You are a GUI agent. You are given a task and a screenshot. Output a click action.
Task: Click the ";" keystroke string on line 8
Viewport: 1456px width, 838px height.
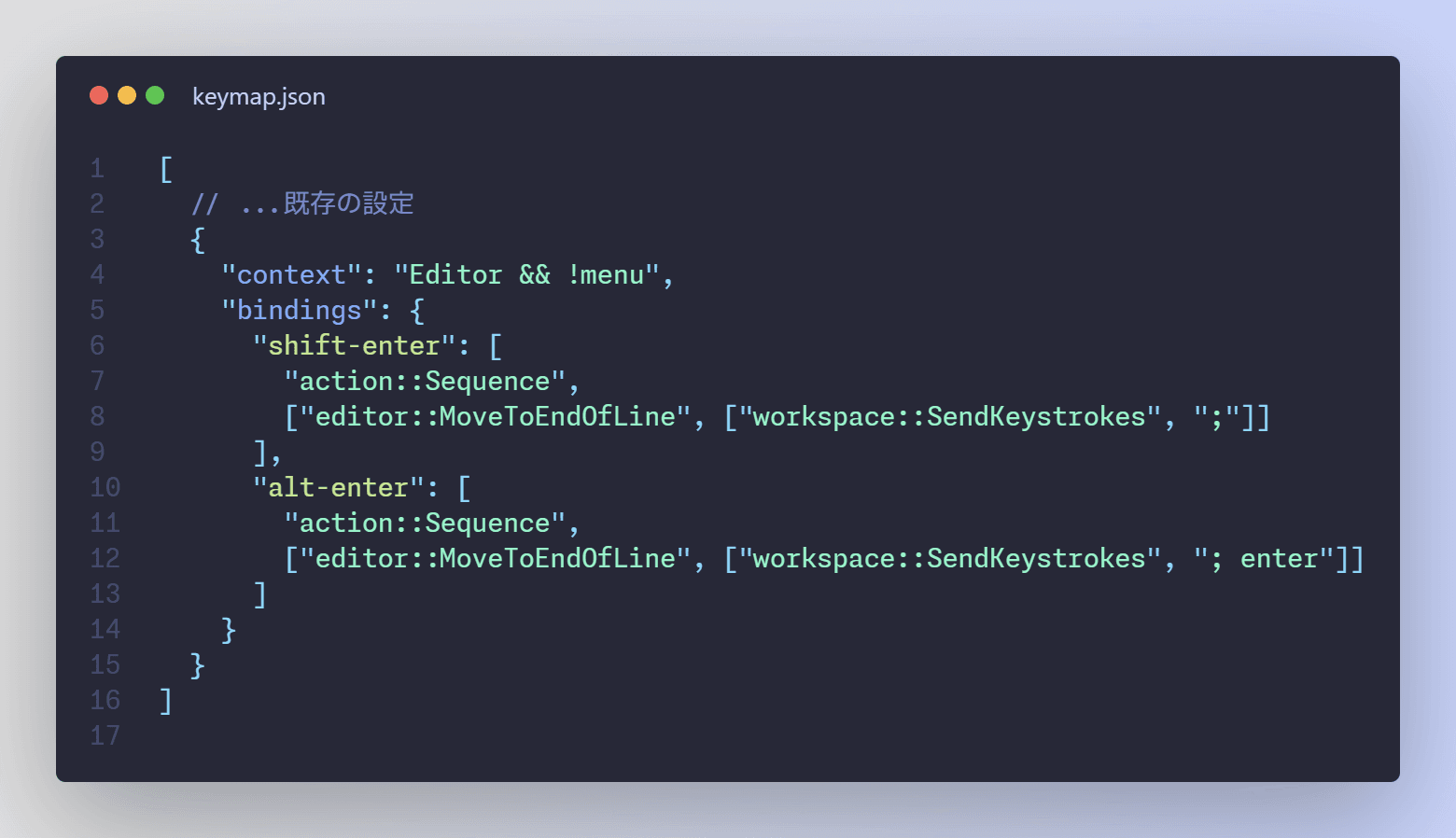click(1216, 417)
